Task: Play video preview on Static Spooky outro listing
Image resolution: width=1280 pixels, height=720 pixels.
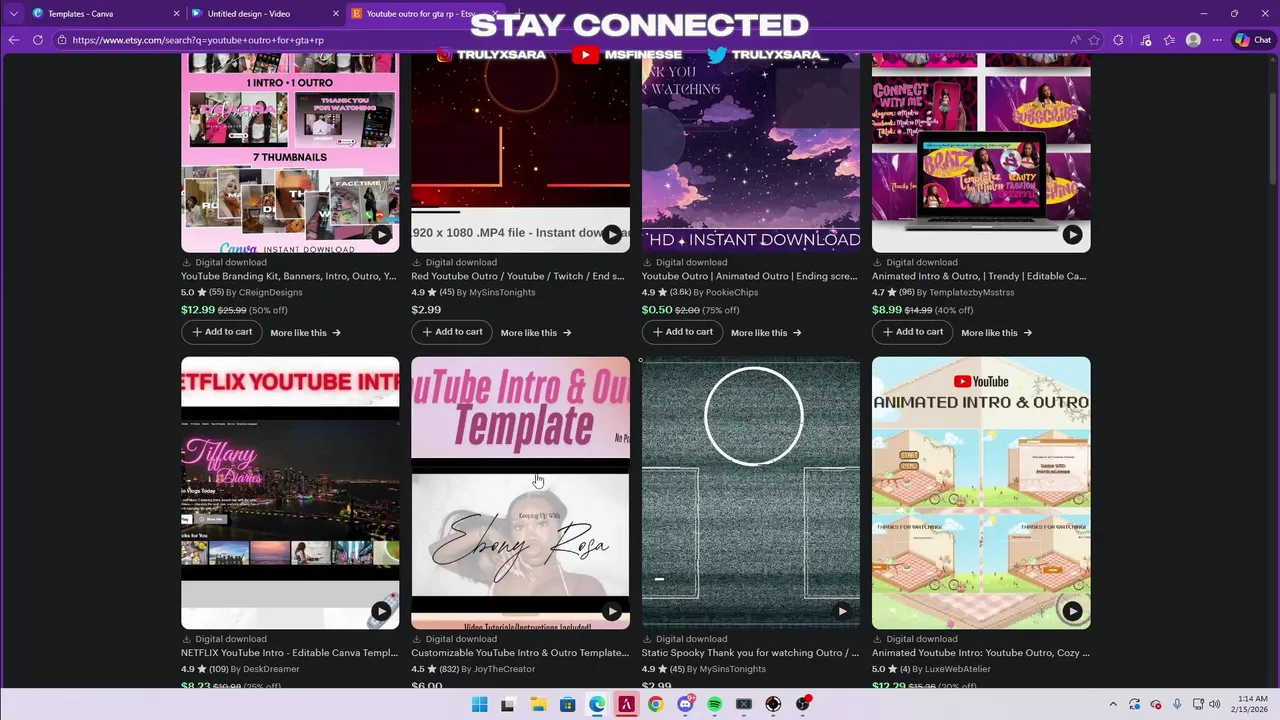Action: click(842, 611)
